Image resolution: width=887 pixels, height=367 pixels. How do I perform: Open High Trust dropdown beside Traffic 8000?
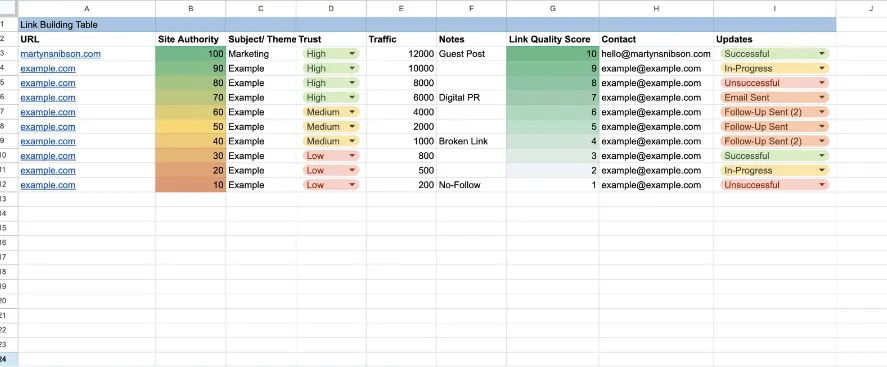(331, 83)
